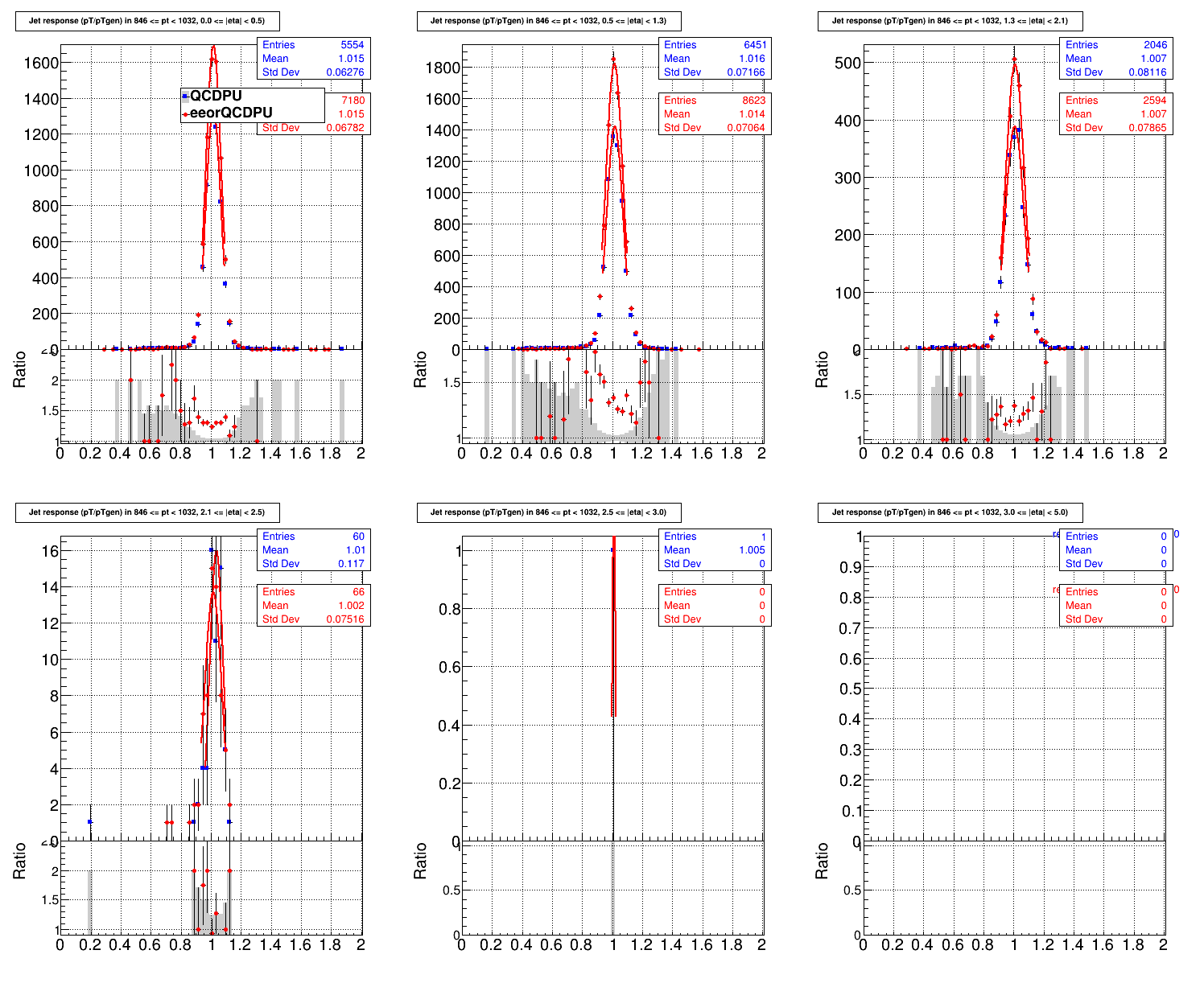The height and width of the screenshot is (983, 1204).
Task: Click the red eeorQCDPU legend marker
Action: tap(185, 113)
